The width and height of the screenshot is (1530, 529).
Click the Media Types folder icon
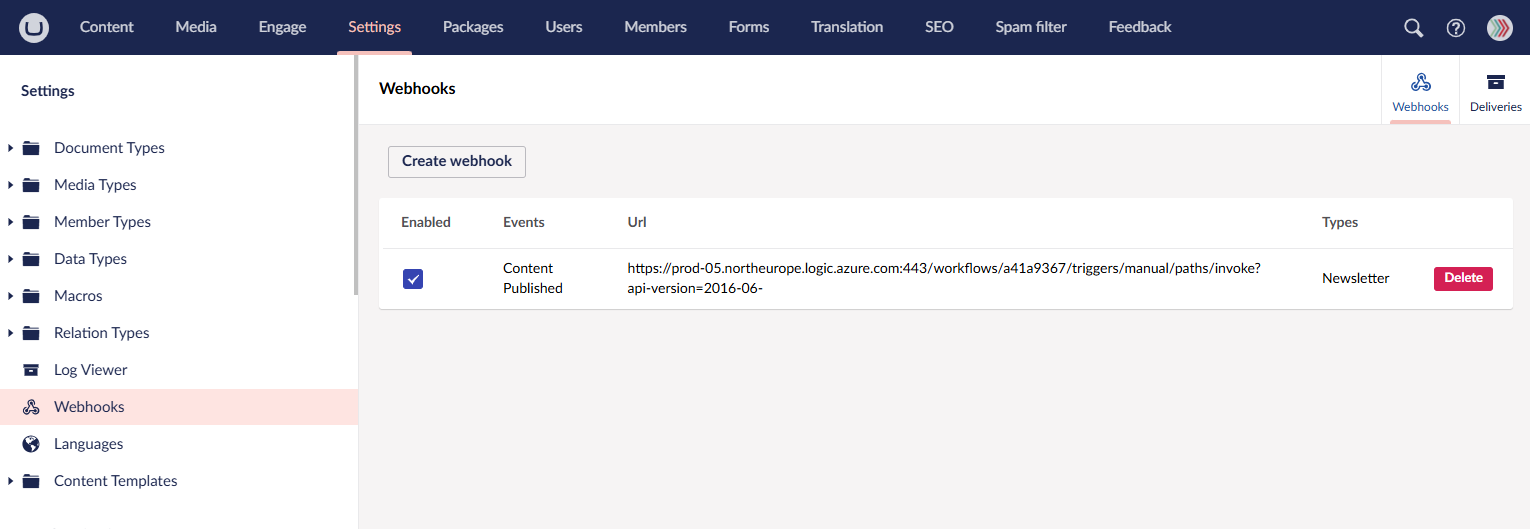coord(31,185)
